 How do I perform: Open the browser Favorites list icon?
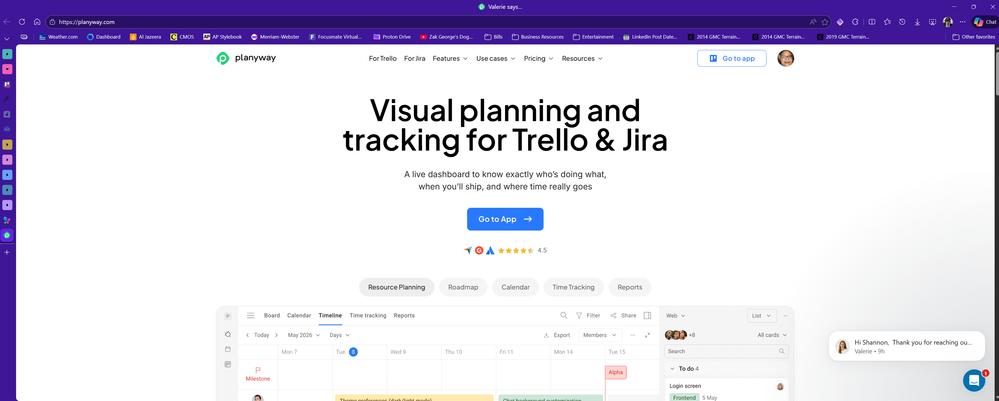(x=887, y=22)
